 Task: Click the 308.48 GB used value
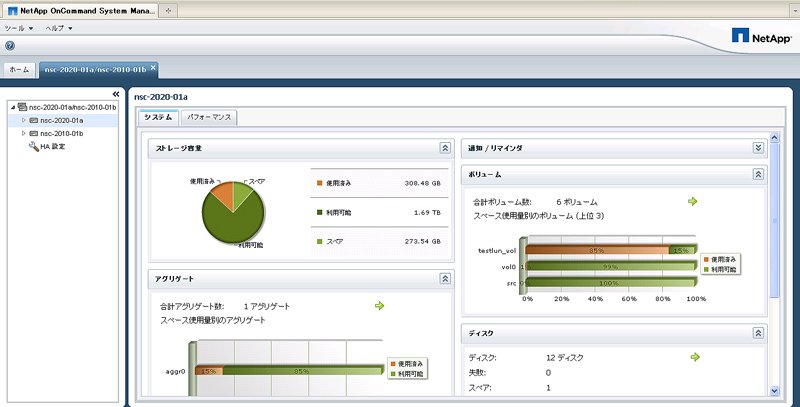422,183
